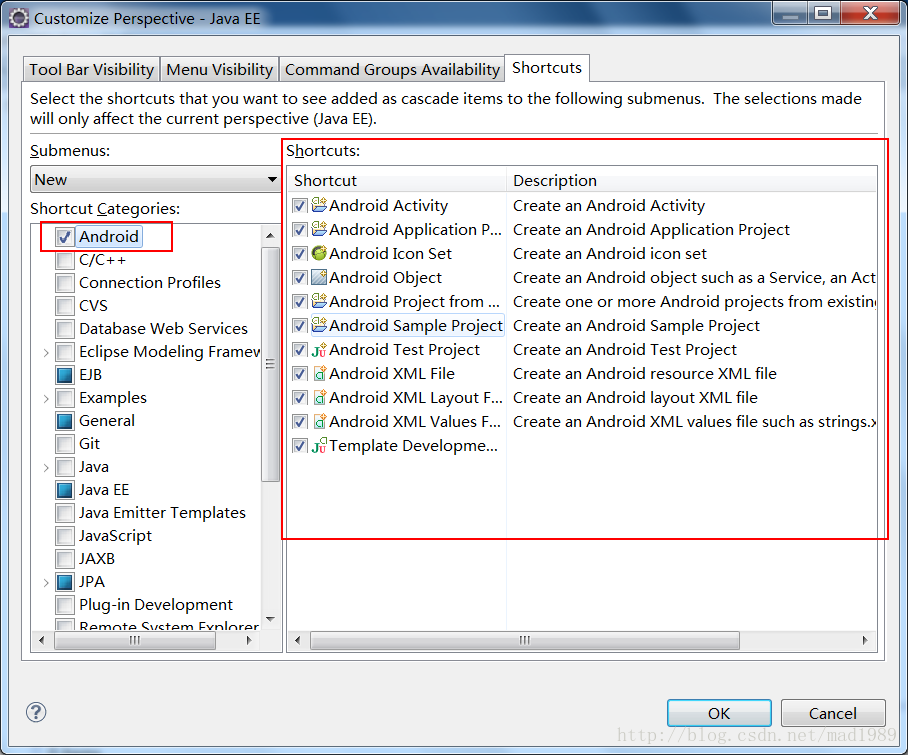The image size is (908, 755).
Task: Sort by the Shortcut column header
Action: pyautogui.click(x=397, y=180)
